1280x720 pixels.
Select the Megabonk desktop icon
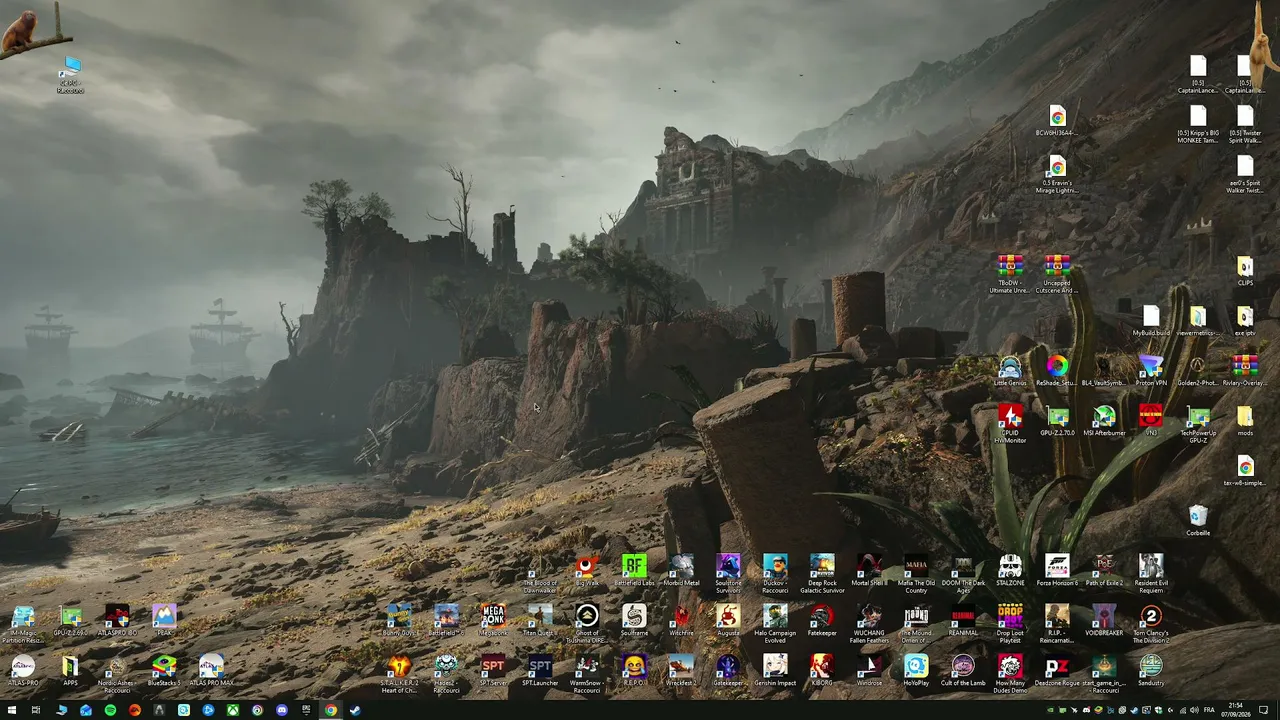(493, 621)
